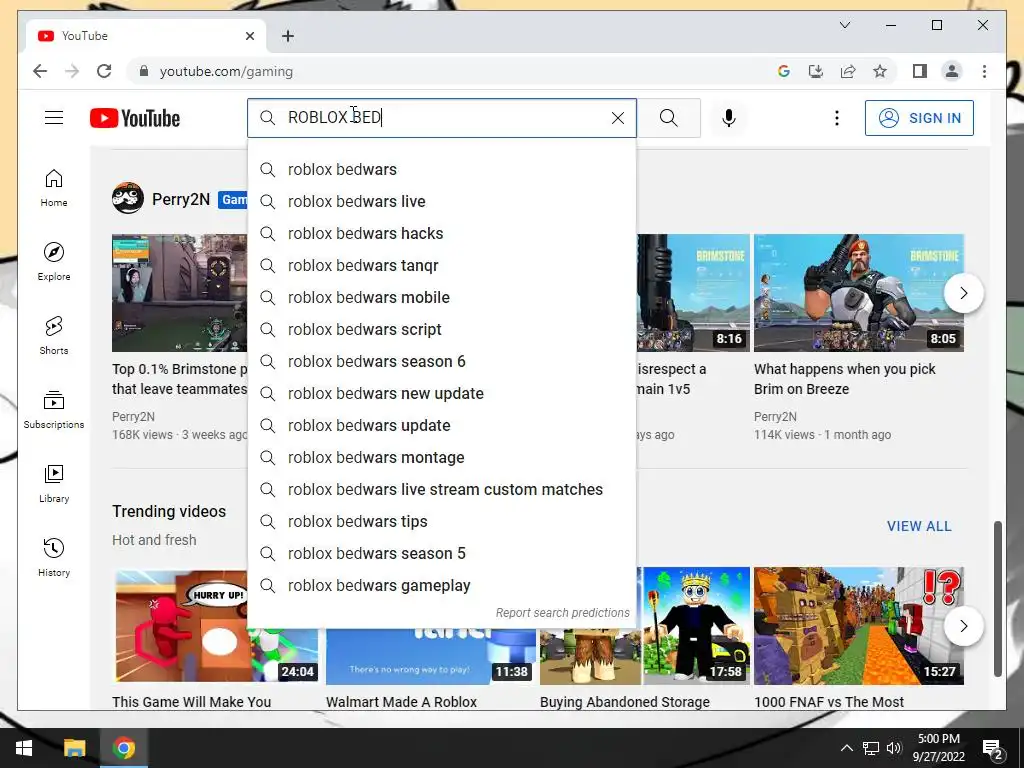Click the YouTube logo
Viewport: 1024px width, 768px height.
pyautogui.click(x=135, y=118)
